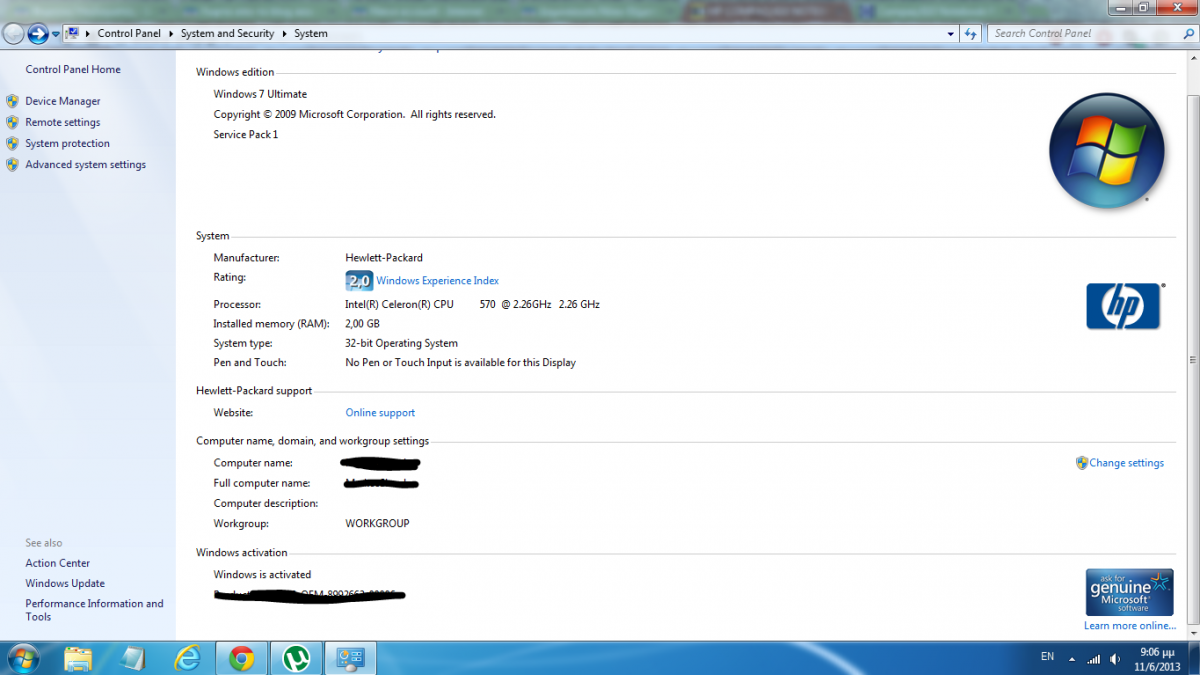The height and width of the screenshot is (675, 1200).
Task: Open the Online support website link
Action: 380,412
